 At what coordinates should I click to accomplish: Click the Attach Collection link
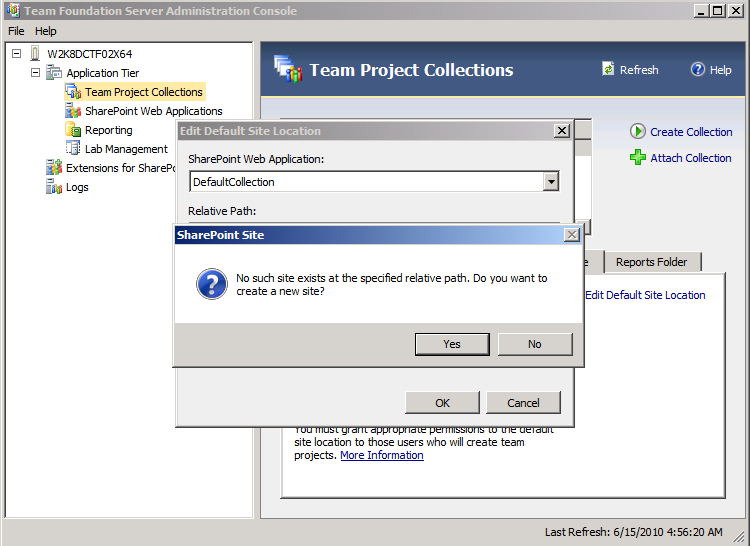pos(691,158)
